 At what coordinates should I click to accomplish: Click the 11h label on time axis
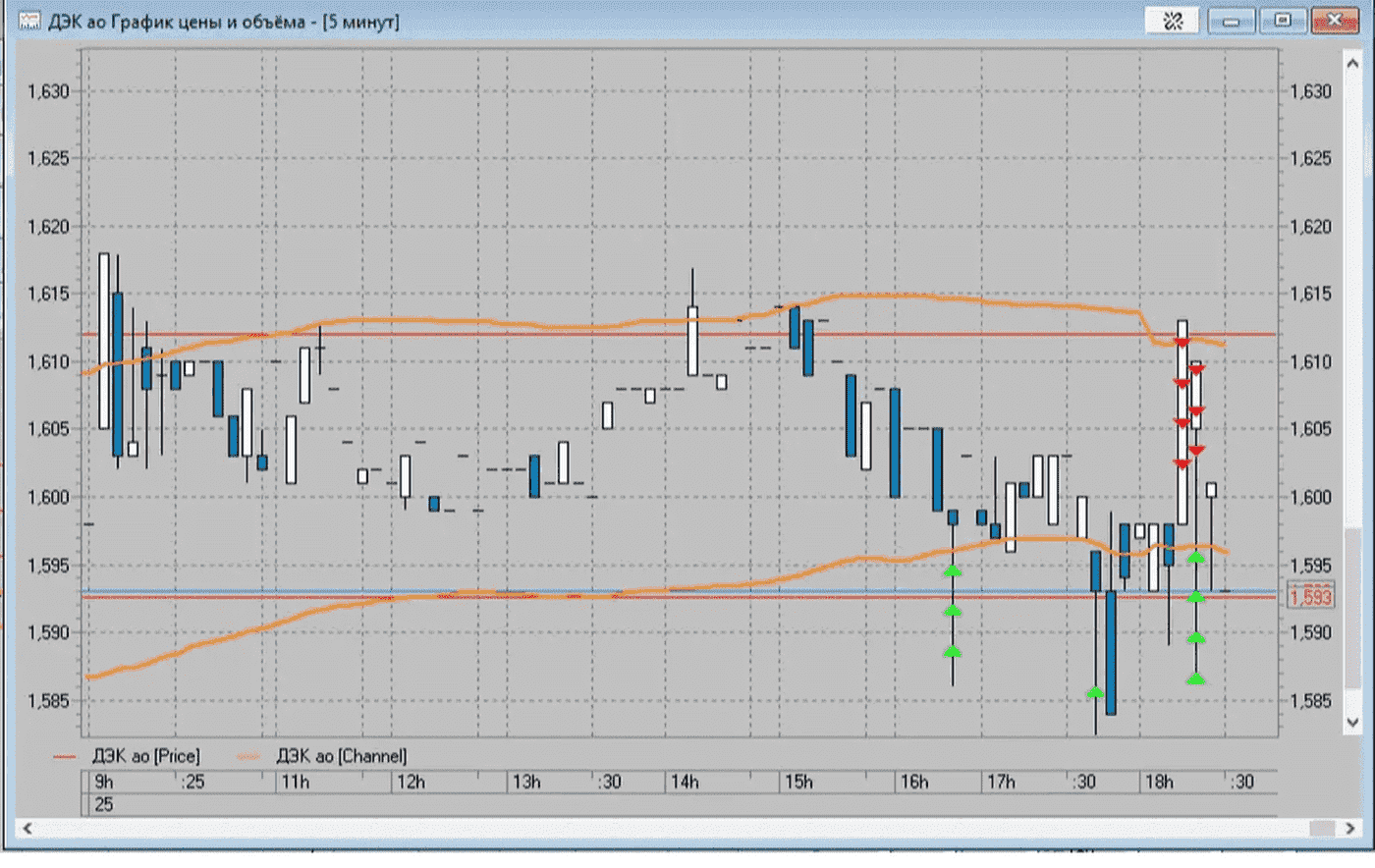(296, 783)
